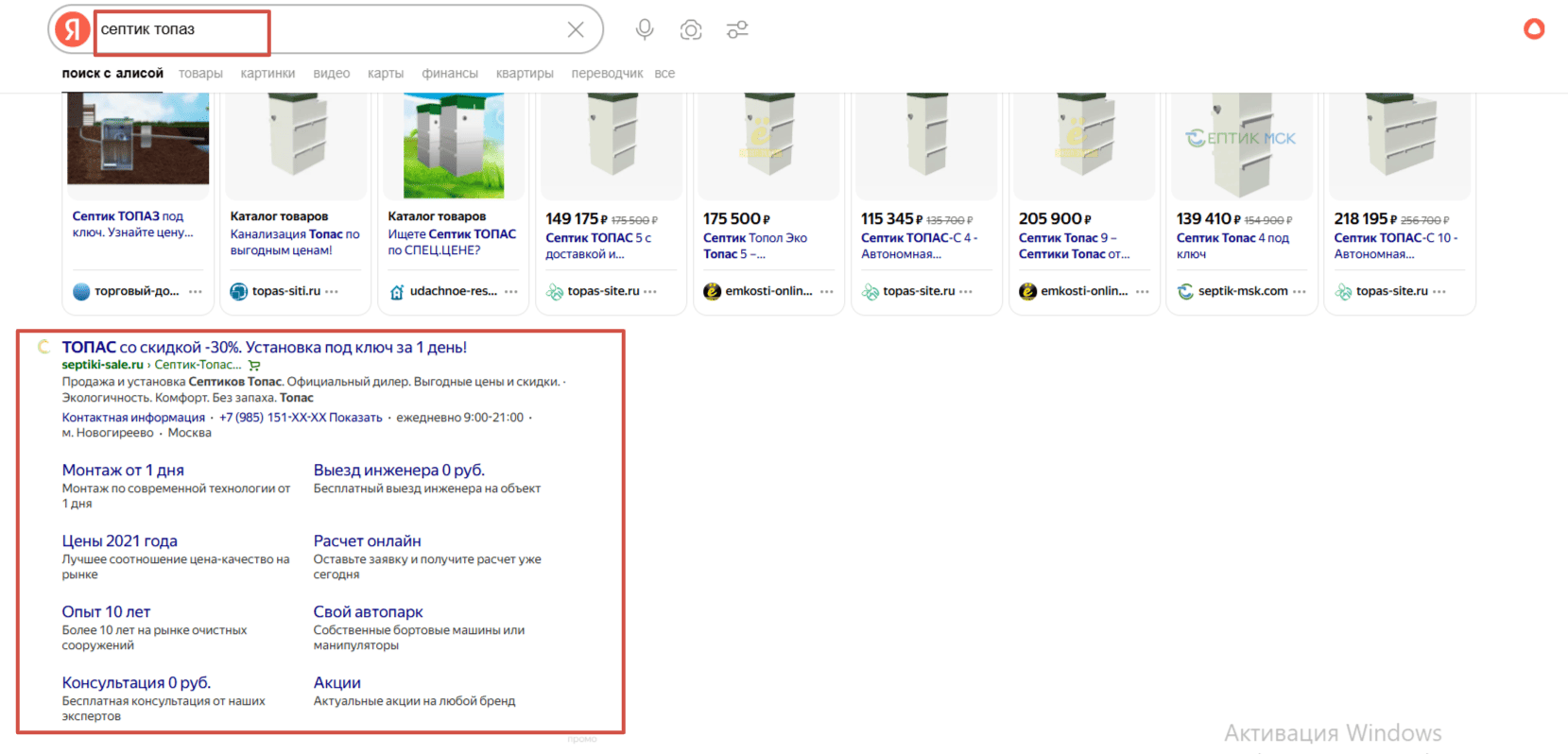Open 'Расчет онлайн' sitelink
Screen dimensions: 1568x754
pos(368,540)
